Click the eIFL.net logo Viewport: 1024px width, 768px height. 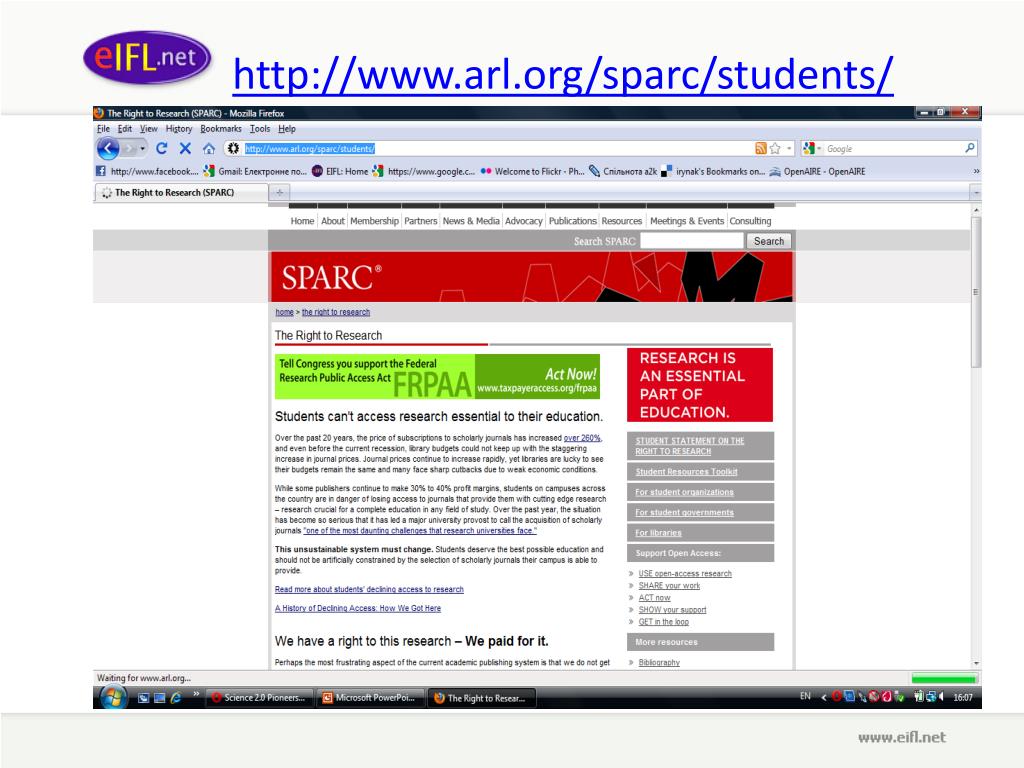(148, 57)
